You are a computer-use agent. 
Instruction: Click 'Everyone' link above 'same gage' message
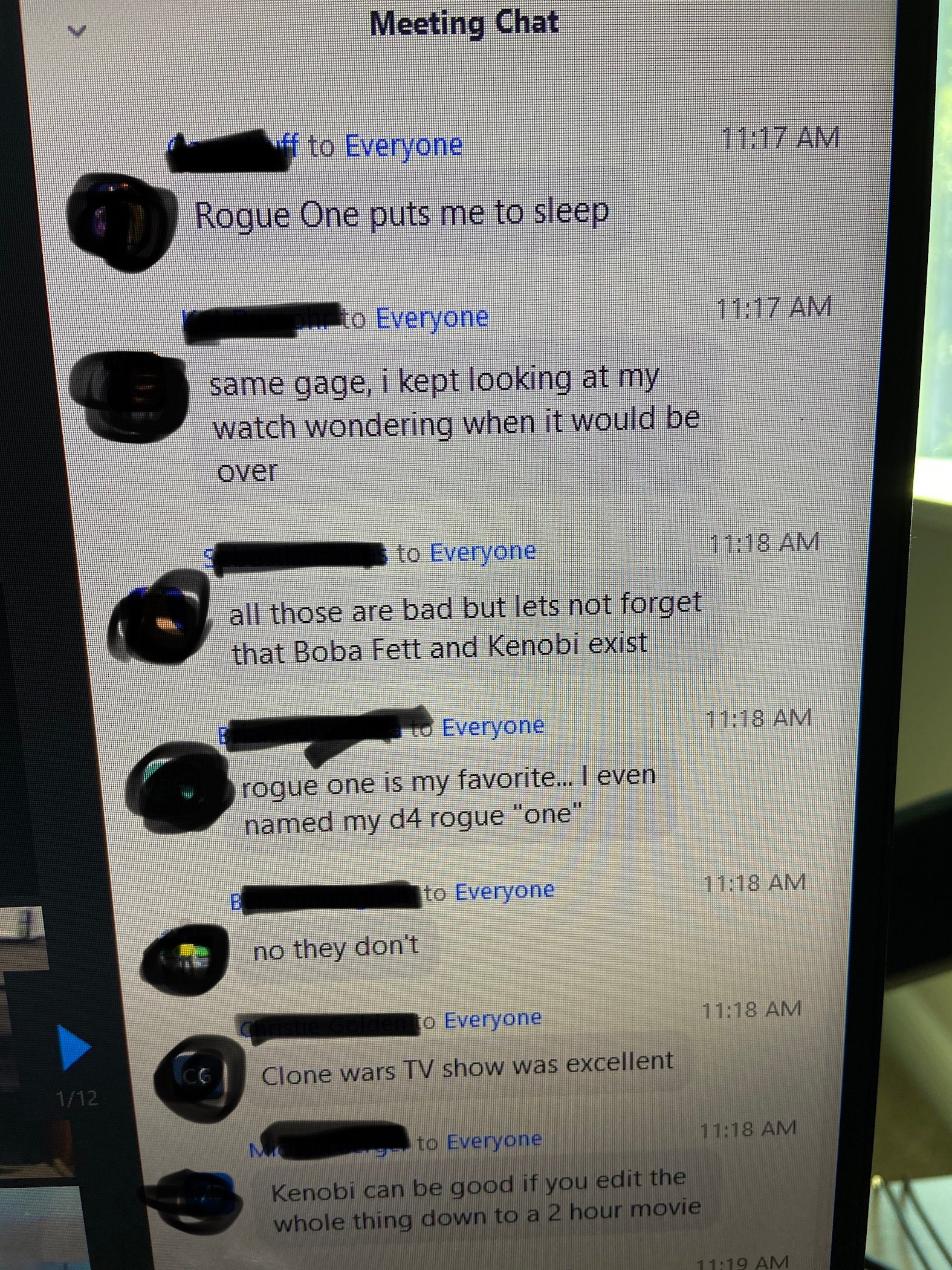[x=432, y=317]
